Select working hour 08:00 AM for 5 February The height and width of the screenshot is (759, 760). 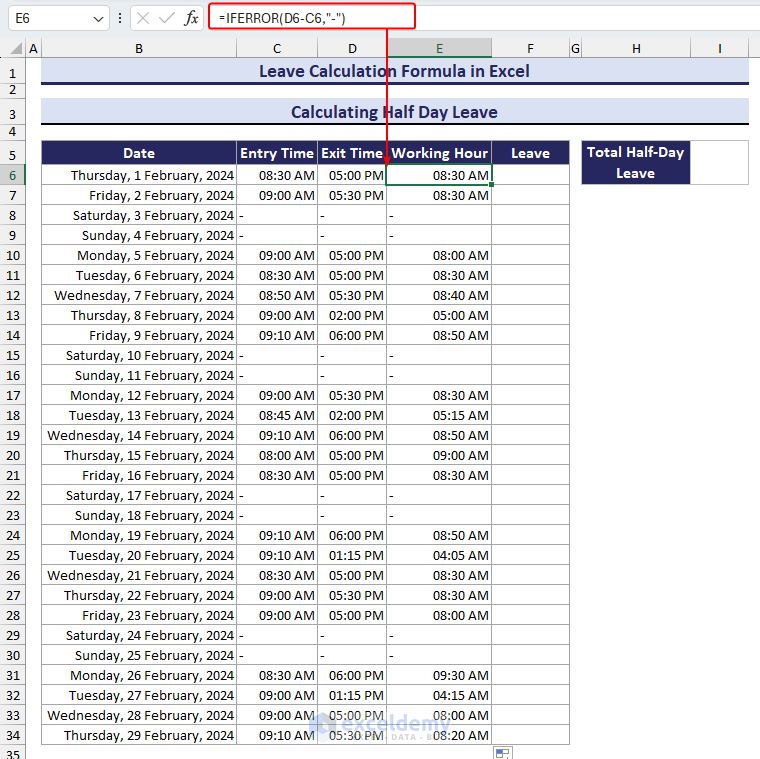point(439,255)
